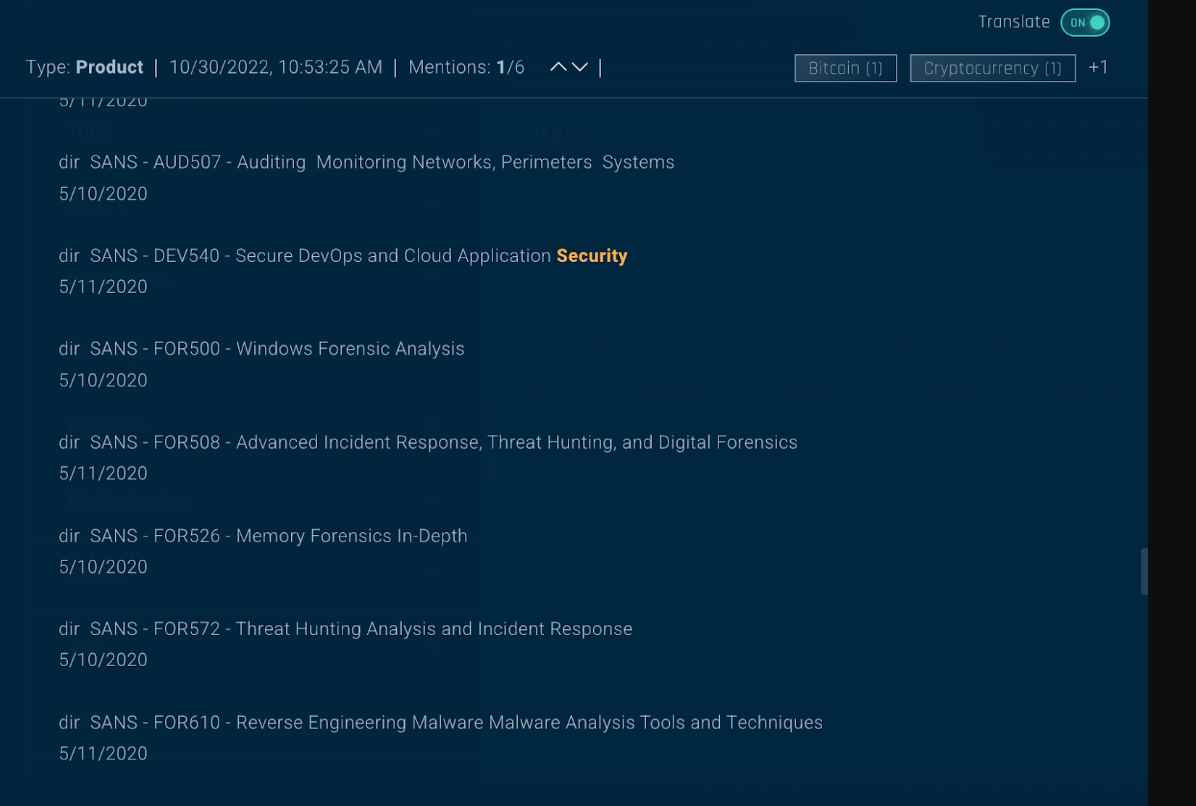Click the highlighted Security mention
The image size is (1196, 806).
pyautogui.click(x=592, y=255)
